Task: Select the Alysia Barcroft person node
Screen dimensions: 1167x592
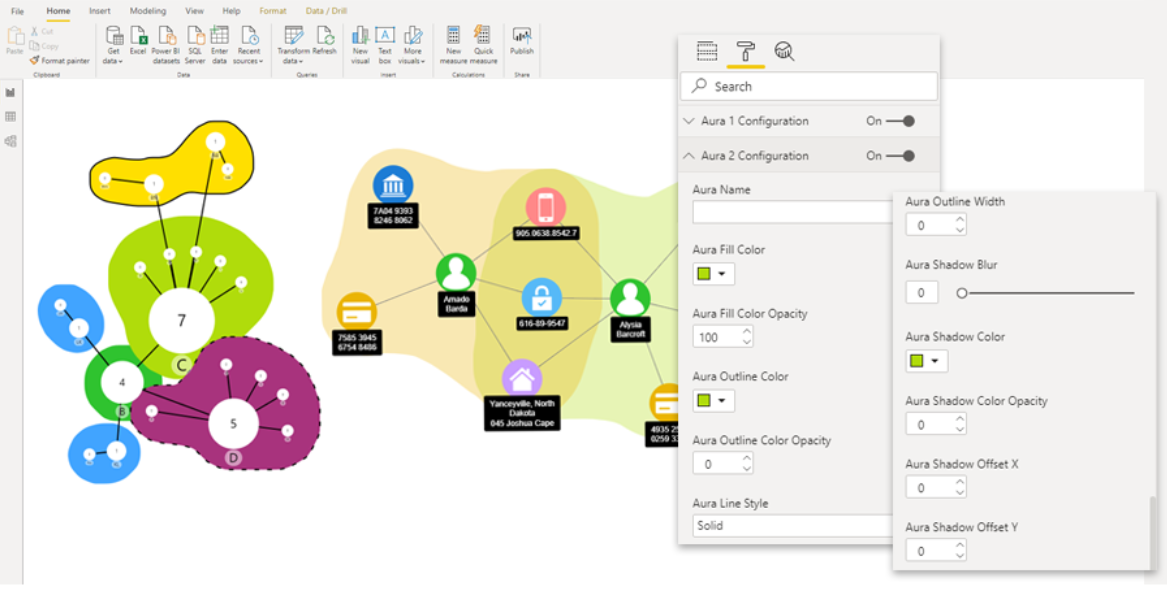Action: (631, 299)
